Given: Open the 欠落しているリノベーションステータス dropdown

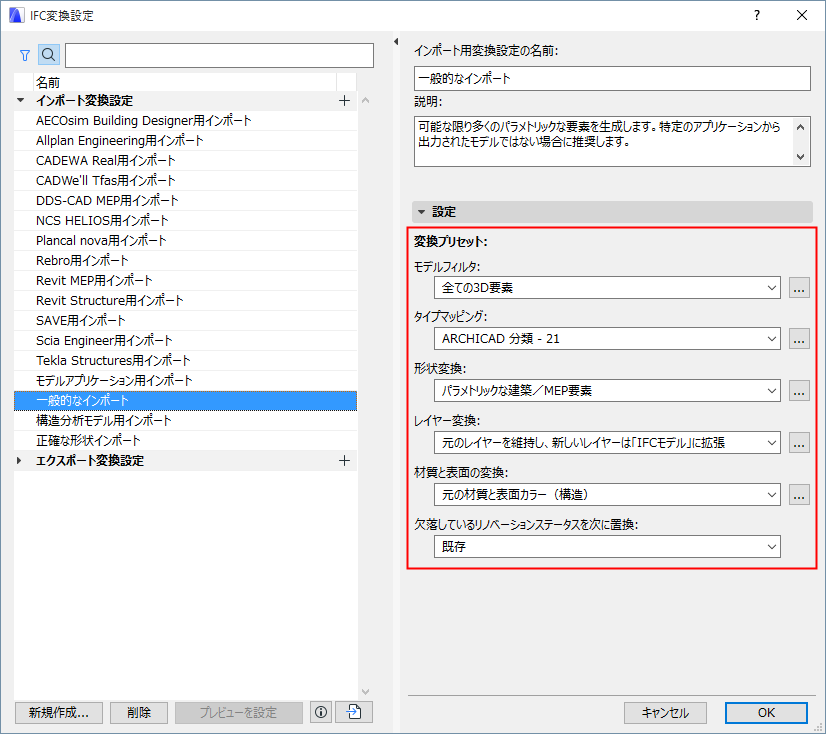Looking at the screenshot, I should pyautogui.click(x=772, y=546).
